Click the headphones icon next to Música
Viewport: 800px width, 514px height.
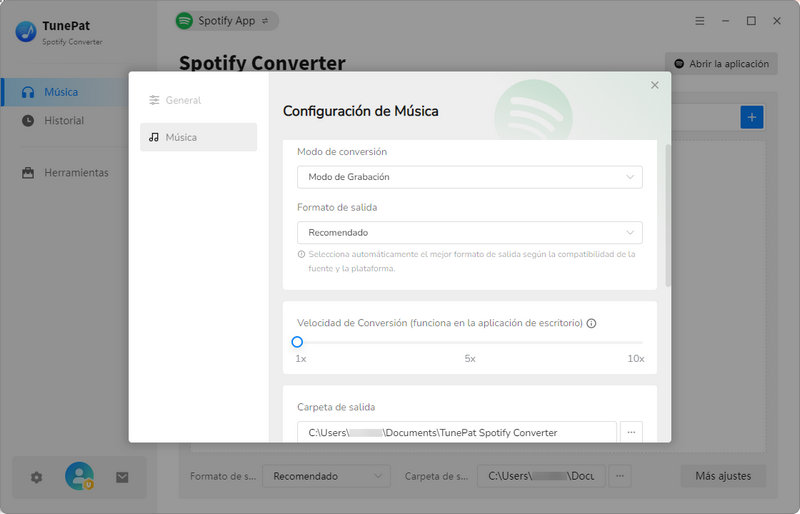28,92
